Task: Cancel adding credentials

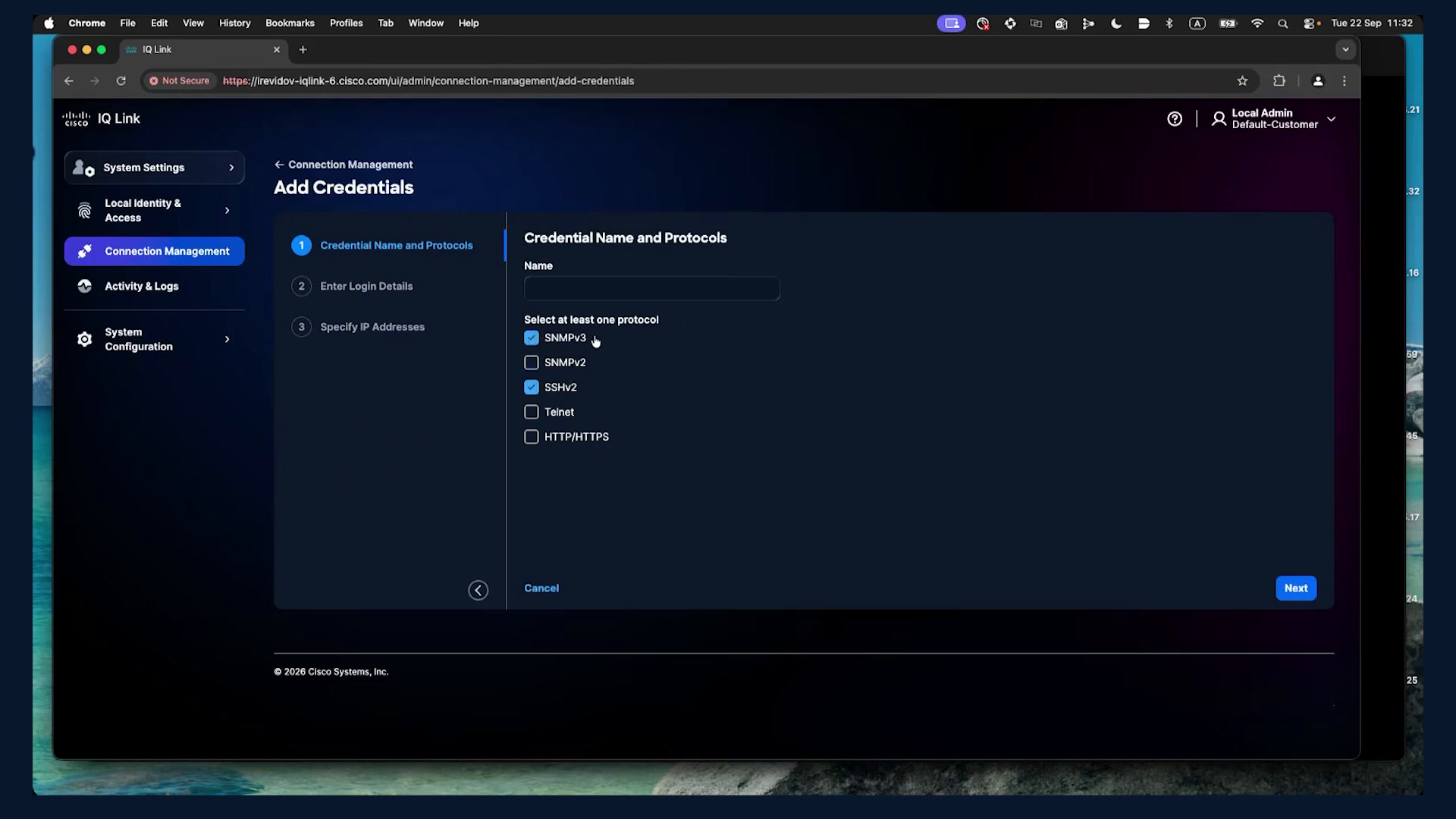Action: (541, 588)
